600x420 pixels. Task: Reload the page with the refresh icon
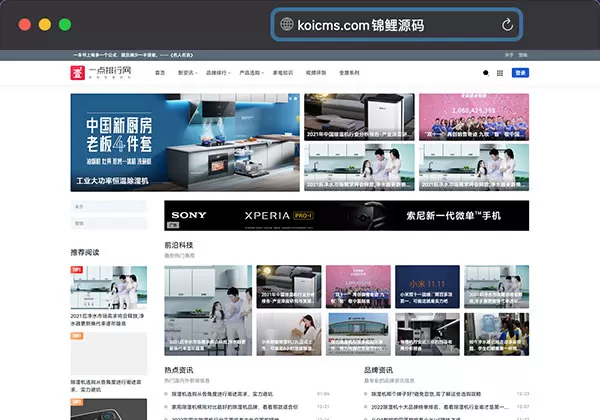point(507,24)
